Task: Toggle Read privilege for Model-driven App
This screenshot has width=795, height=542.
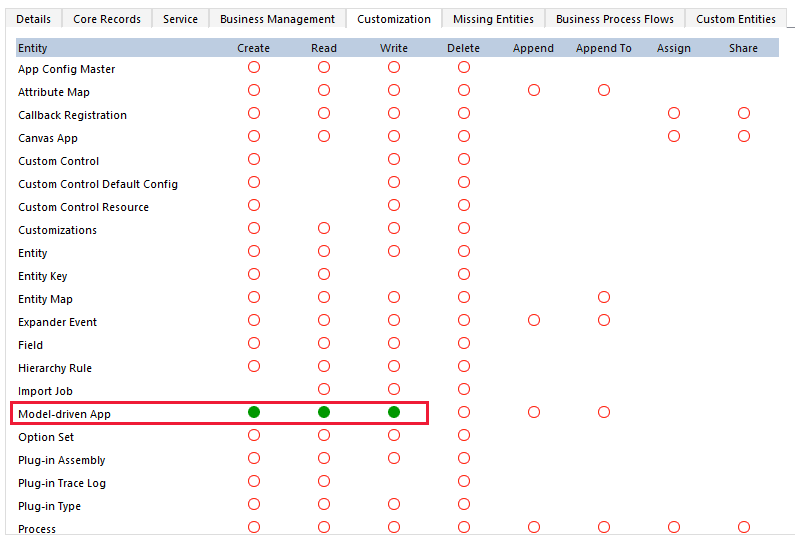Action: [x=324, y=412]
